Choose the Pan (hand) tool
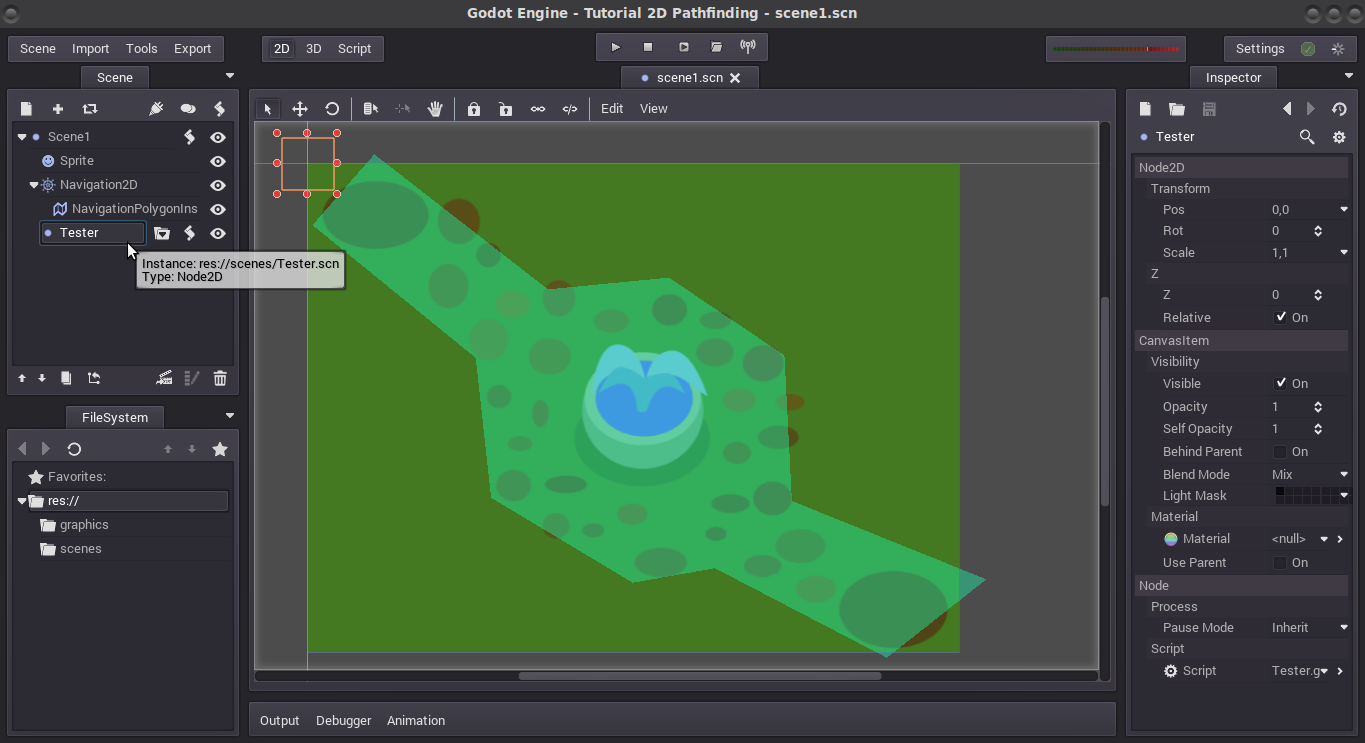Image resolution: width=1365 pixels, height=743 pixels. click(x=435, y=109)
